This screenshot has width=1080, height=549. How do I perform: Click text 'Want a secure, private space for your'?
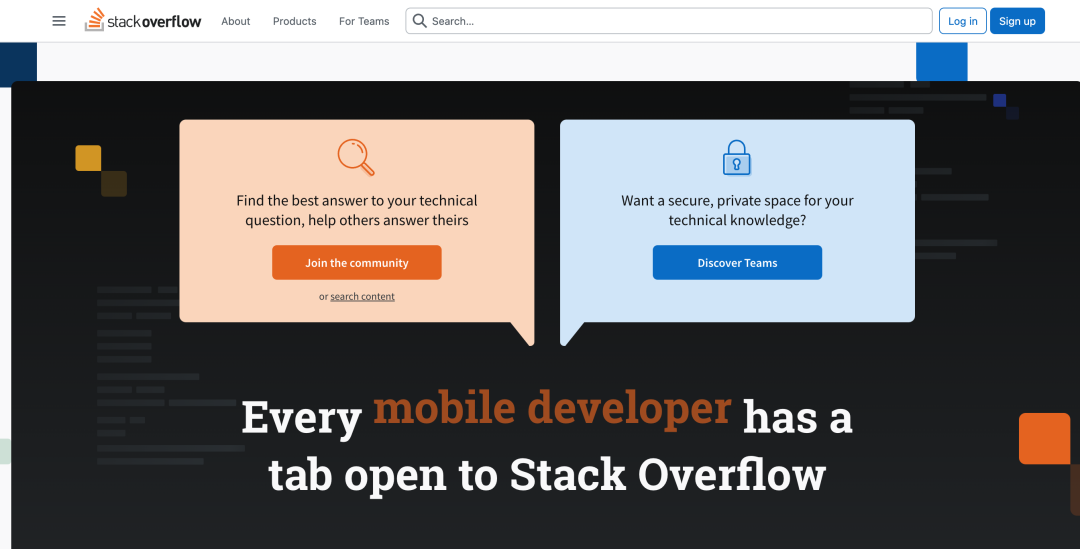point(737,200)
